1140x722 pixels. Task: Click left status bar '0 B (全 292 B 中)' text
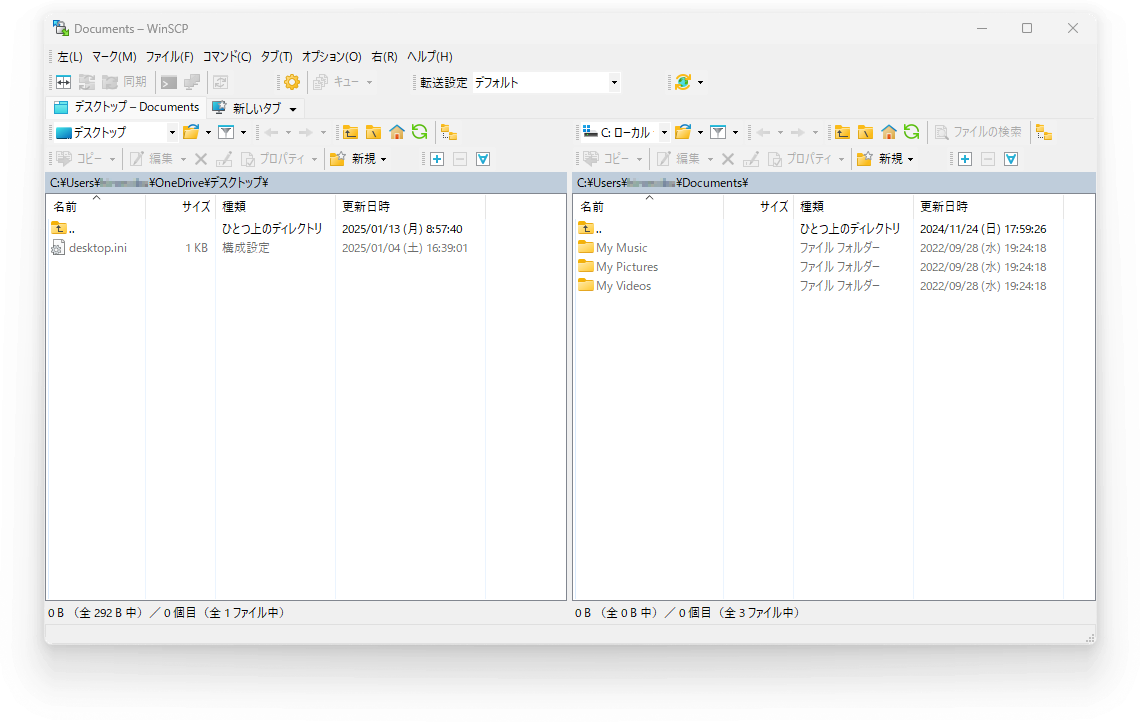coord(95,613)
